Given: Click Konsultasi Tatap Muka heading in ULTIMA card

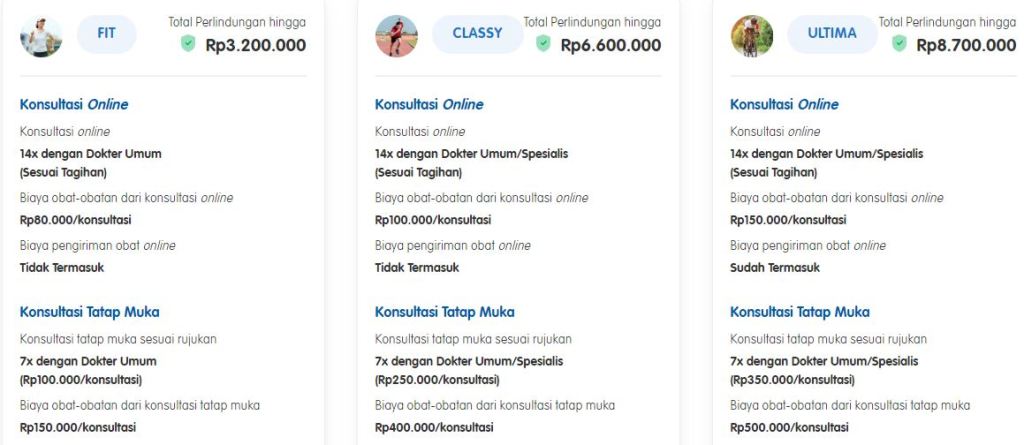Looking at the screenshot, I should click(799, 312).
